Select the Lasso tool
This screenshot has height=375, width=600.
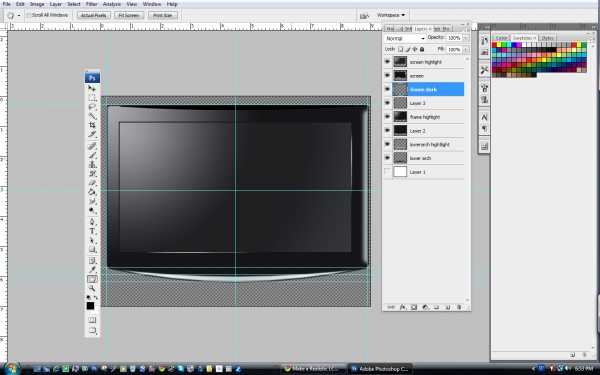tap(92, 107)
